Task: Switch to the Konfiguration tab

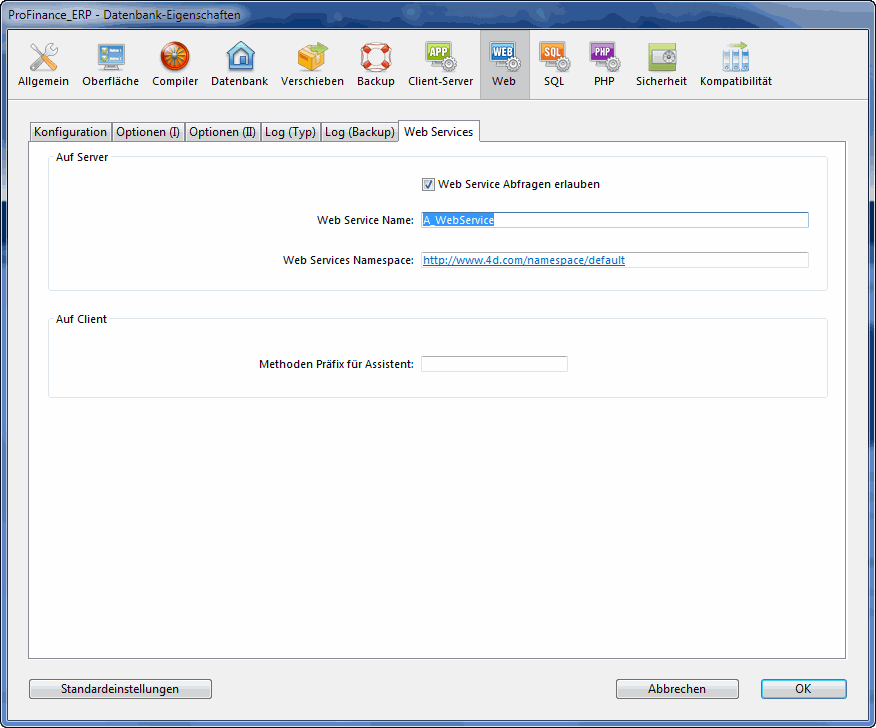Action: click(70, 132)
